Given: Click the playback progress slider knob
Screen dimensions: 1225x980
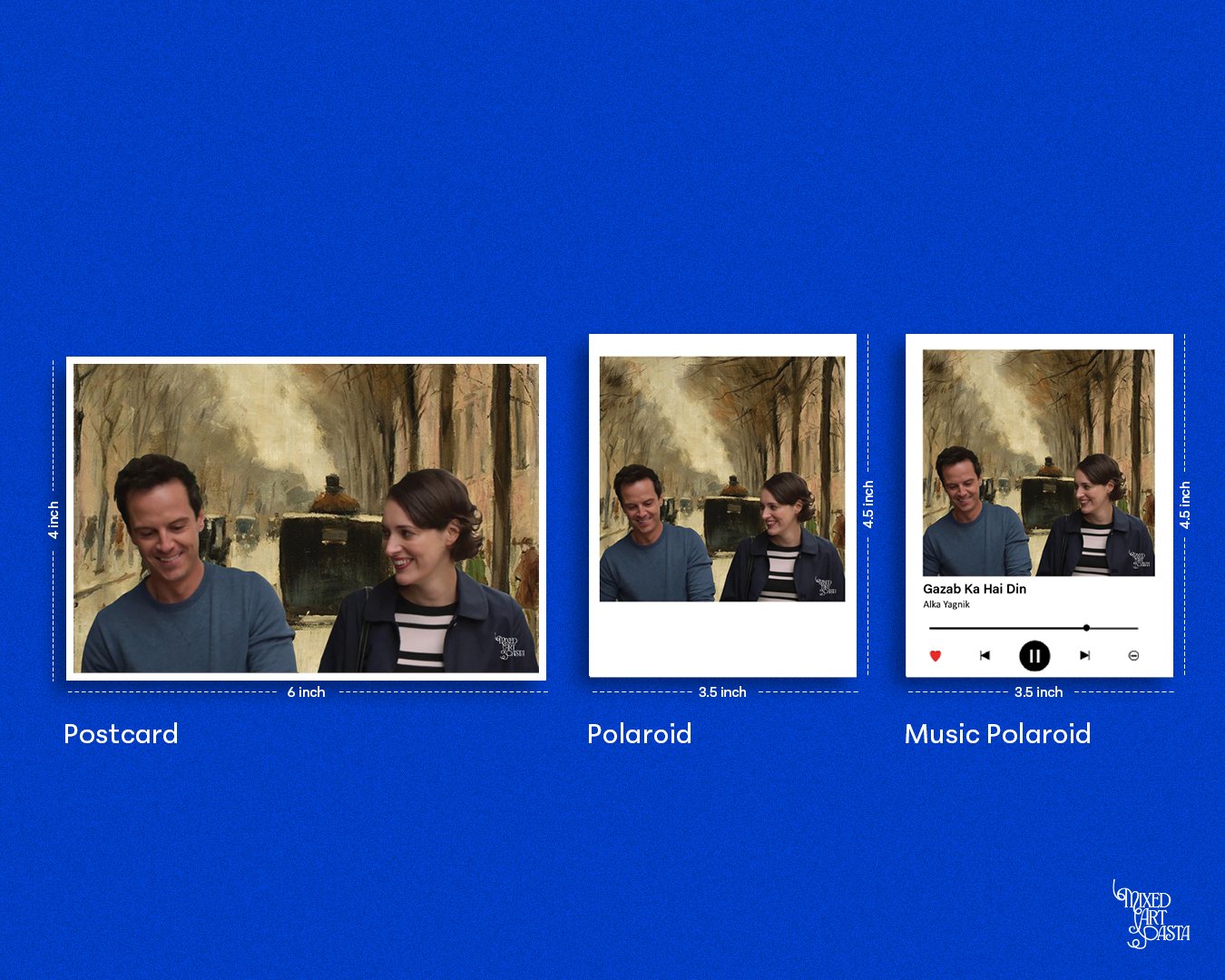Looking at the screenshot, I should click(1086, 628).
